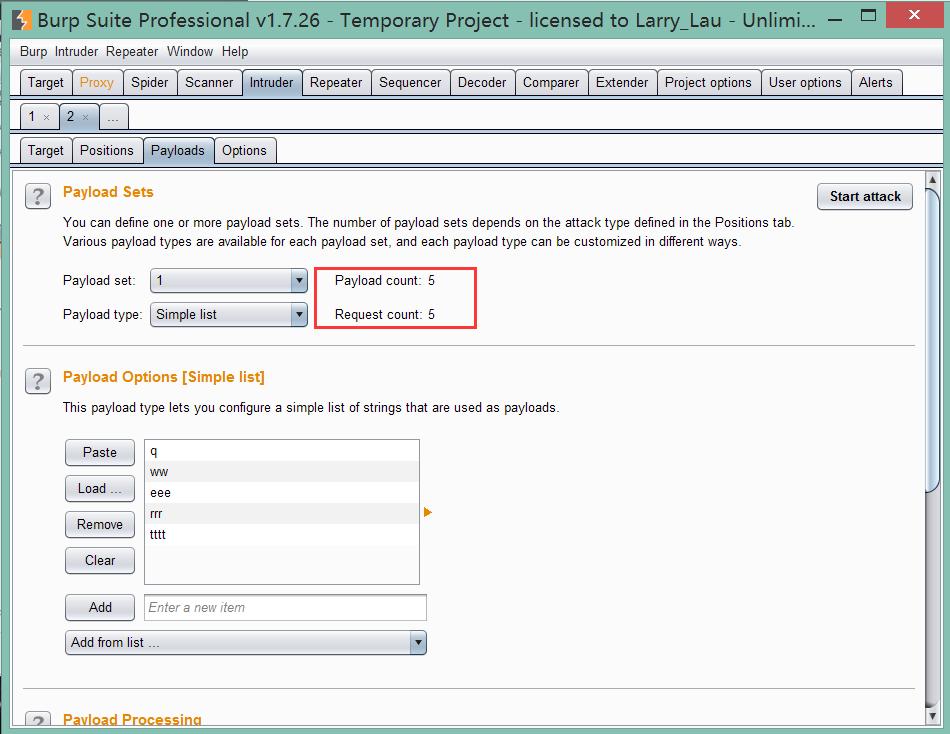
Task: Open help for Payload Sets section
Action: (38, 196)
